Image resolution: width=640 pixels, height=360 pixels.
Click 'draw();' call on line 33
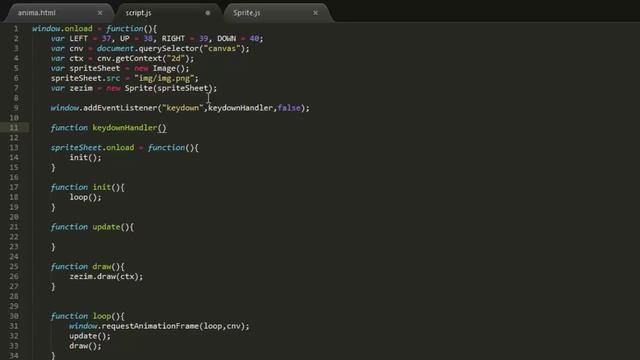point(85,346)
